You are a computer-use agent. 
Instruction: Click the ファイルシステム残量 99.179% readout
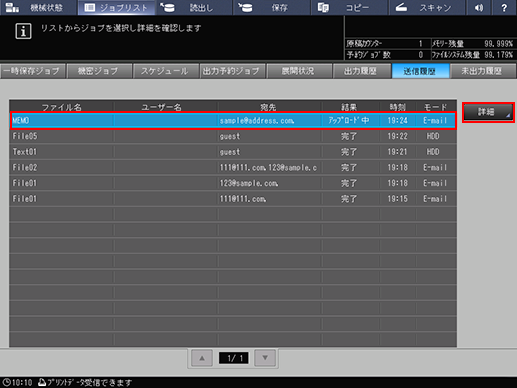(x=498, y=54)
